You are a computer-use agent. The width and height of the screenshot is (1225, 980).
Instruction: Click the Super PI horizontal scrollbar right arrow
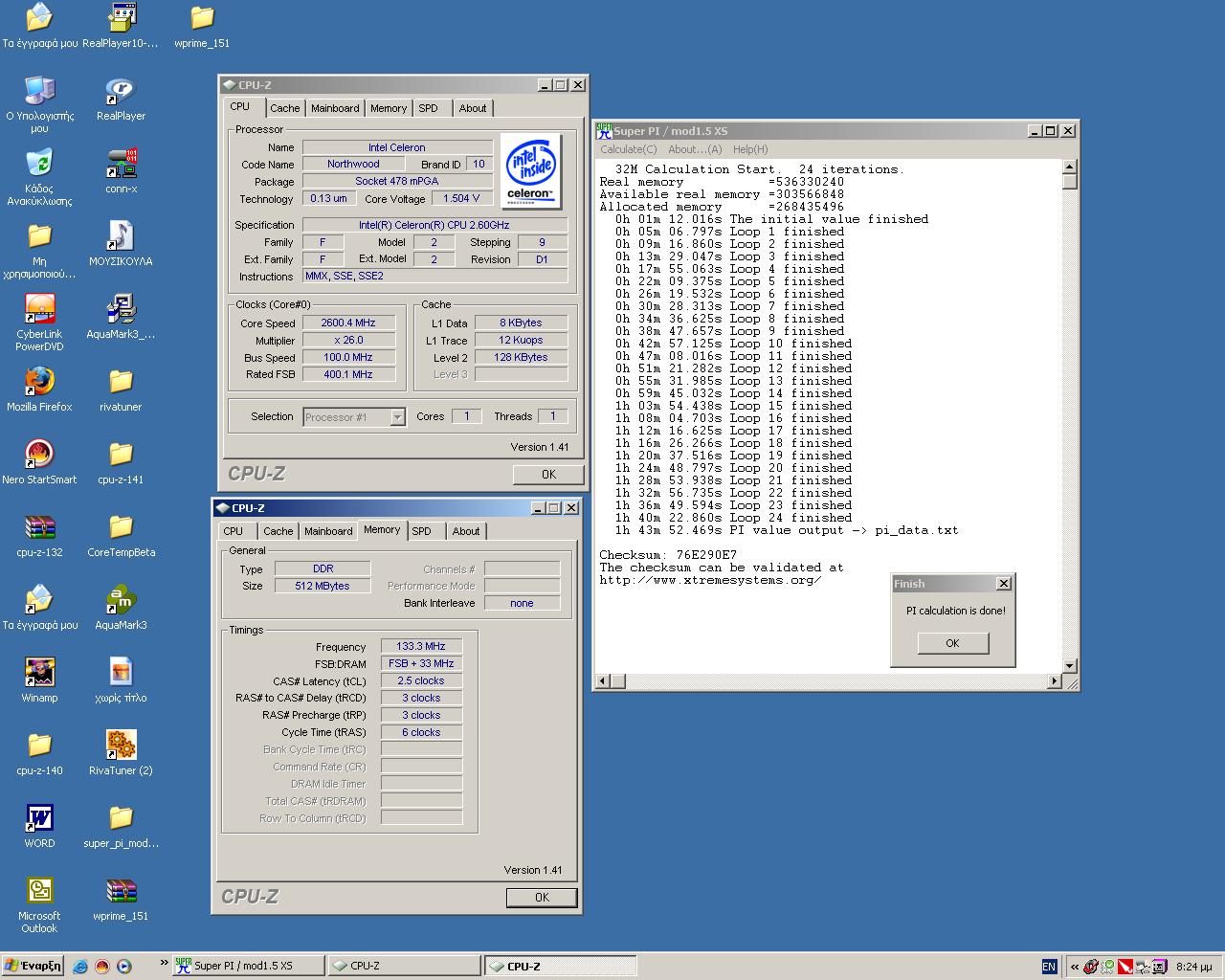tap(1055, 681)
